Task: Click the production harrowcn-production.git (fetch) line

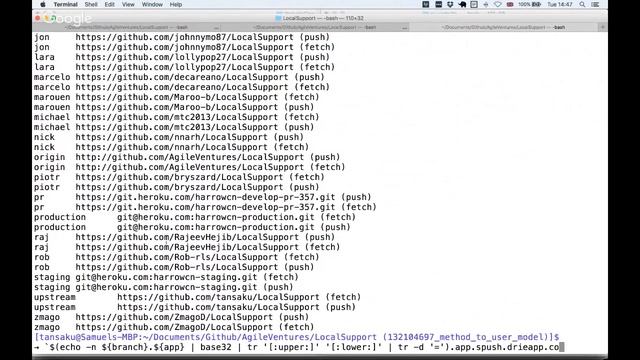Action: [195, 217]
